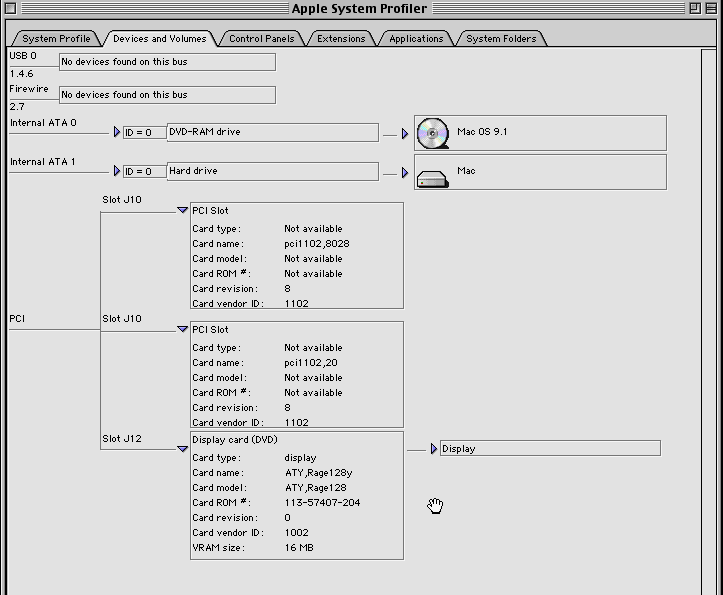This screenshot has height=595, width=723.
Task: Click the Apple System Profiler title bar
Action: click(359, 8)
